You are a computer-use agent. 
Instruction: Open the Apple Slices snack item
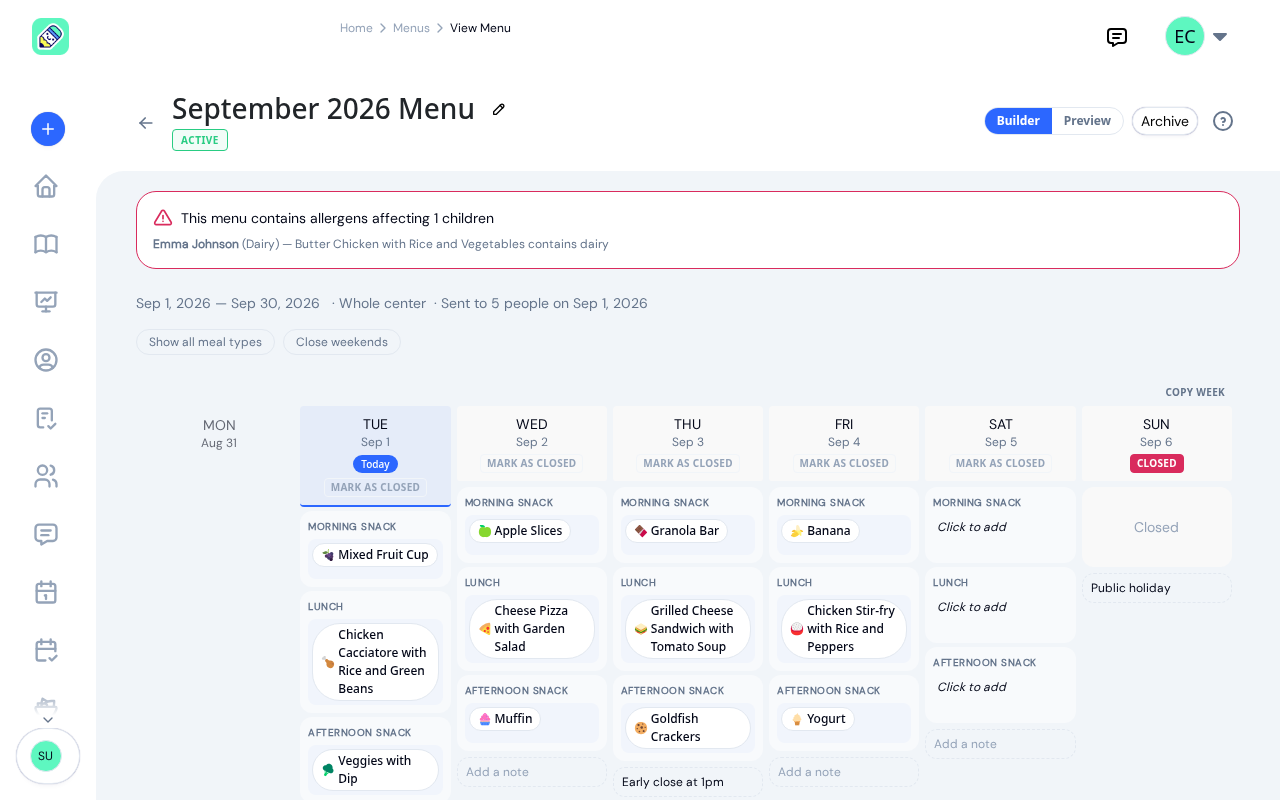click(x=520, y=531)
